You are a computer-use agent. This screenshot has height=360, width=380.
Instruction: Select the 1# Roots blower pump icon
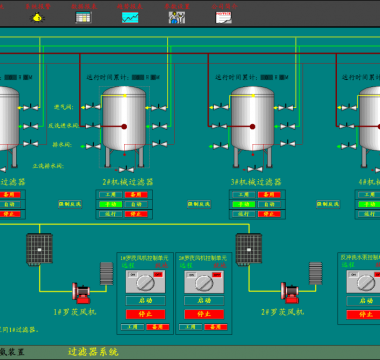(x=82, y=293)
